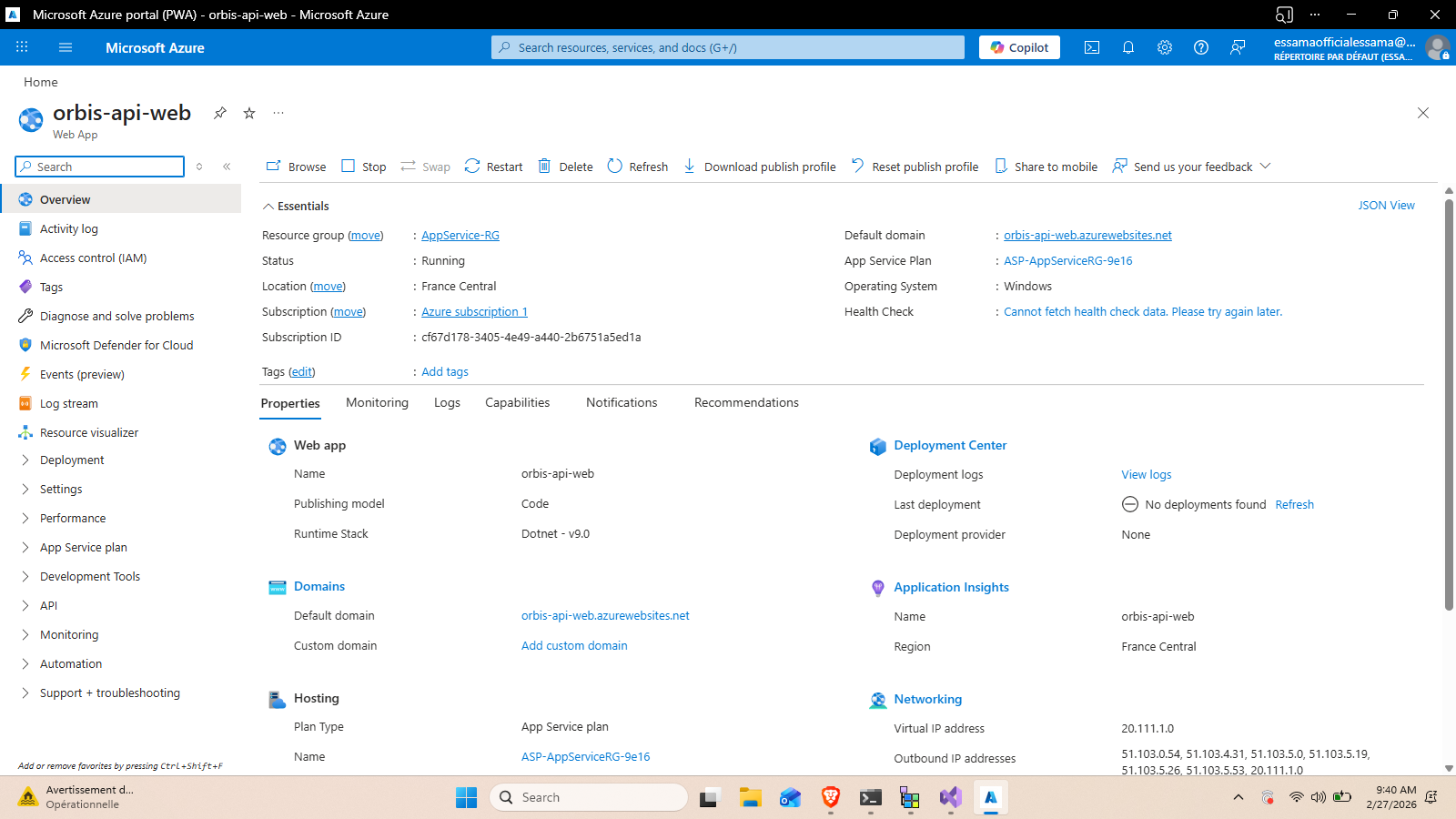Open Brave browser from the taskbar
Image resolution: width=1456 pixels, height=819 pixels.
830,798
